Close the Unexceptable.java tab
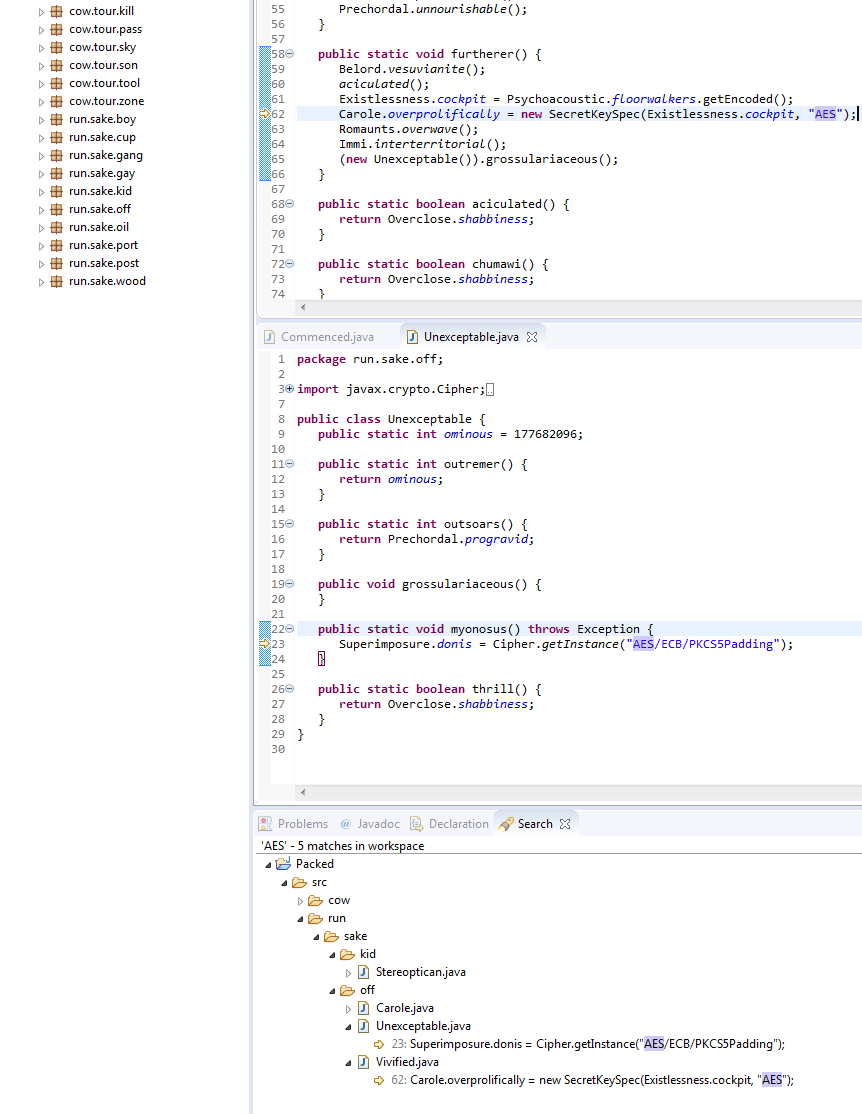862x1114 pixels. (x=532, y=337)
